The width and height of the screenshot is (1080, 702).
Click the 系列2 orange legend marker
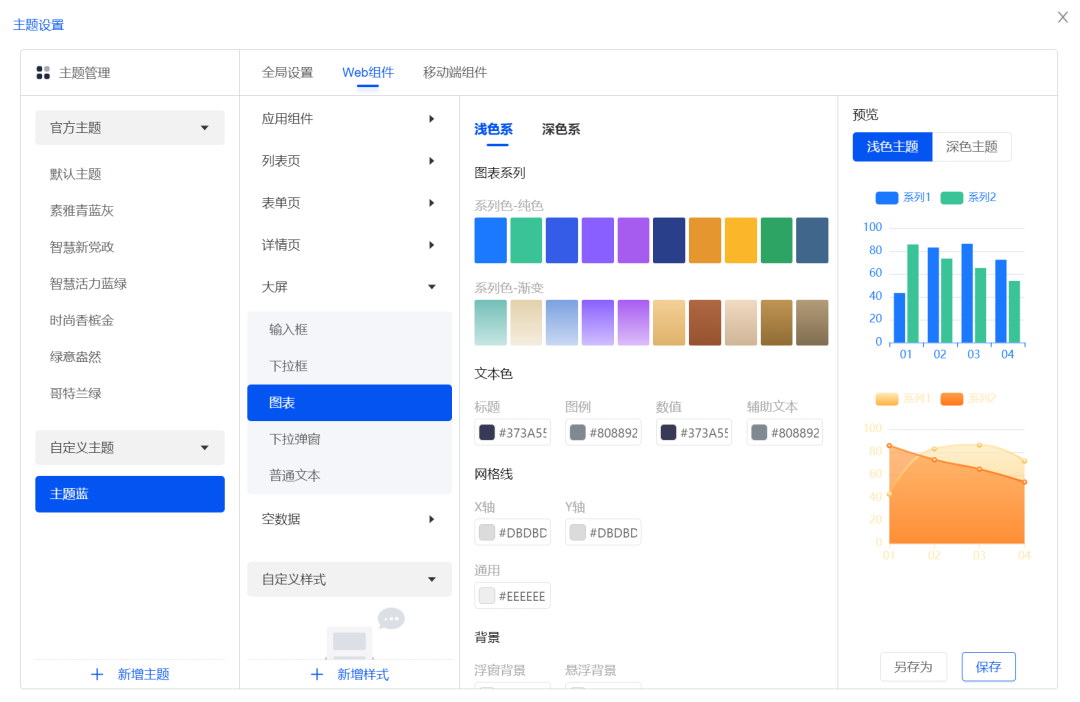951,399
